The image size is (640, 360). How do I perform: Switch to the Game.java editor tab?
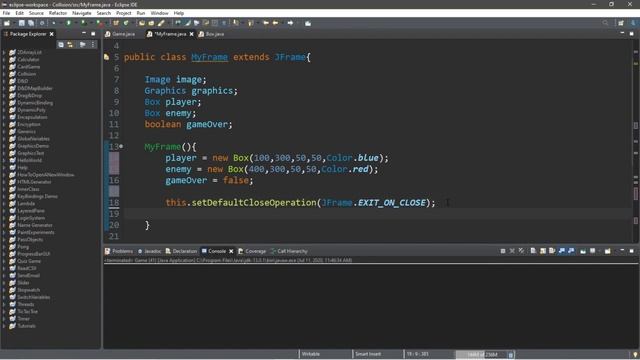tap(120, 34)
